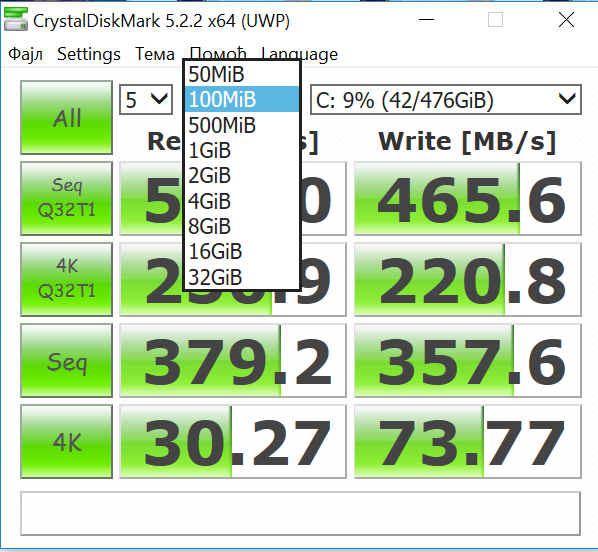The image size is (598, 552).
Task: Start the 4K Q32T1 test
Action: tap(66, 279)
